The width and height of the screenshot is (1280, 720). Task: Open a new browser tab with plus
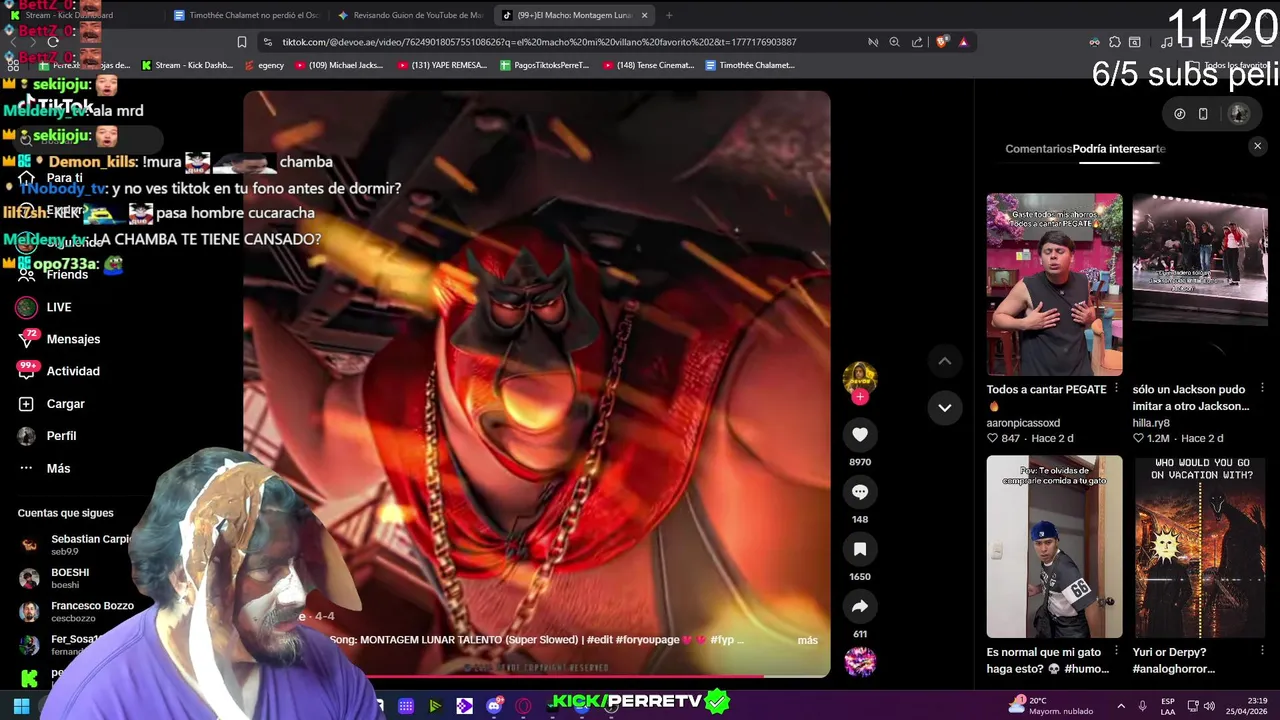(669, 15)
